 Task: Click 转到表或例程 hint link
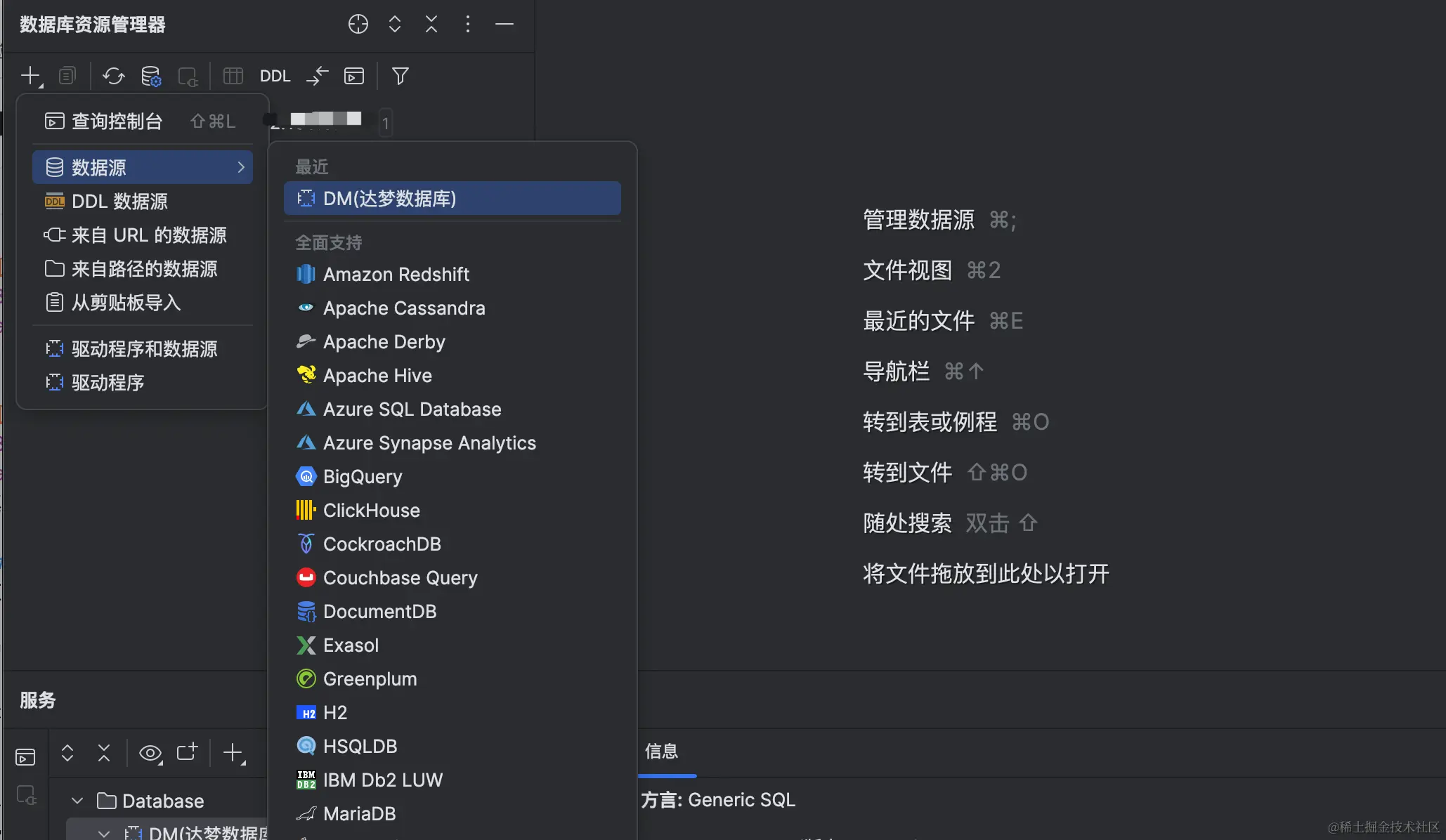click(x=930, y=422)
